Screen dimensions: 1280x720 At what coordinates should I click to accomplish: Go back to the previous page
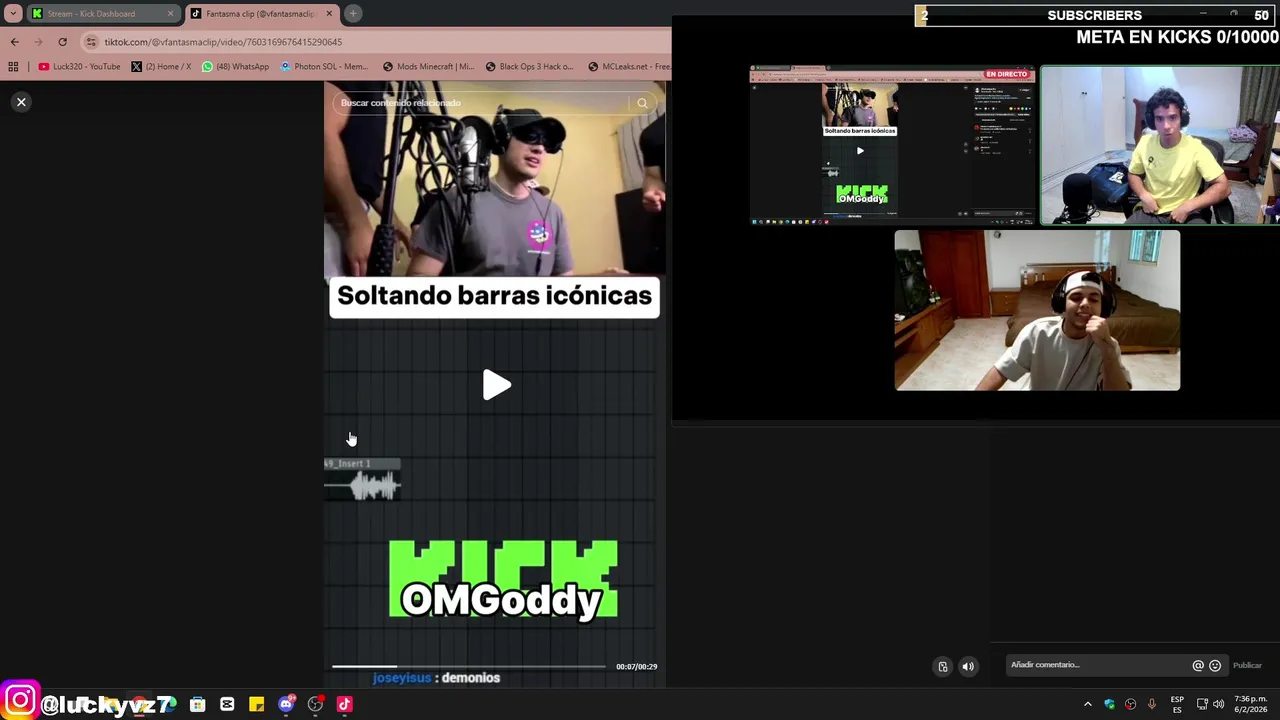tap(14, 42)
